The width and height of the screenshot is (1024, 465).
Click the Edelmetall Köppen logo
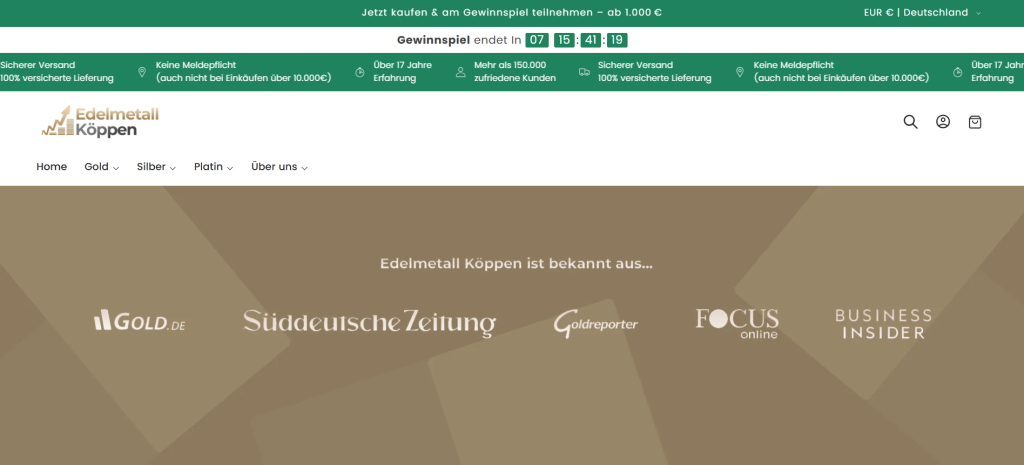100,121
